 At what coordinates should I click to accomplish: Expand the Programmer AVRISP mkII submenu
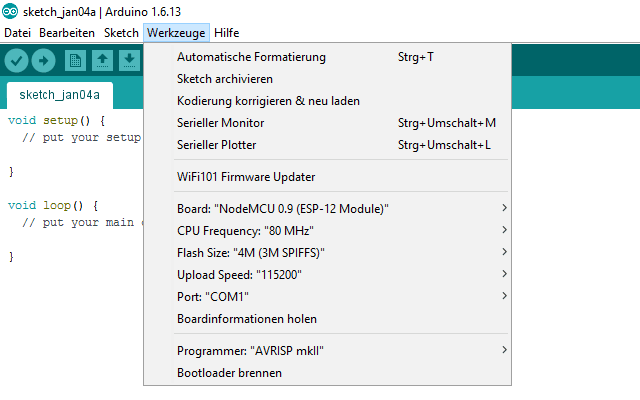(x=327, y=351)
